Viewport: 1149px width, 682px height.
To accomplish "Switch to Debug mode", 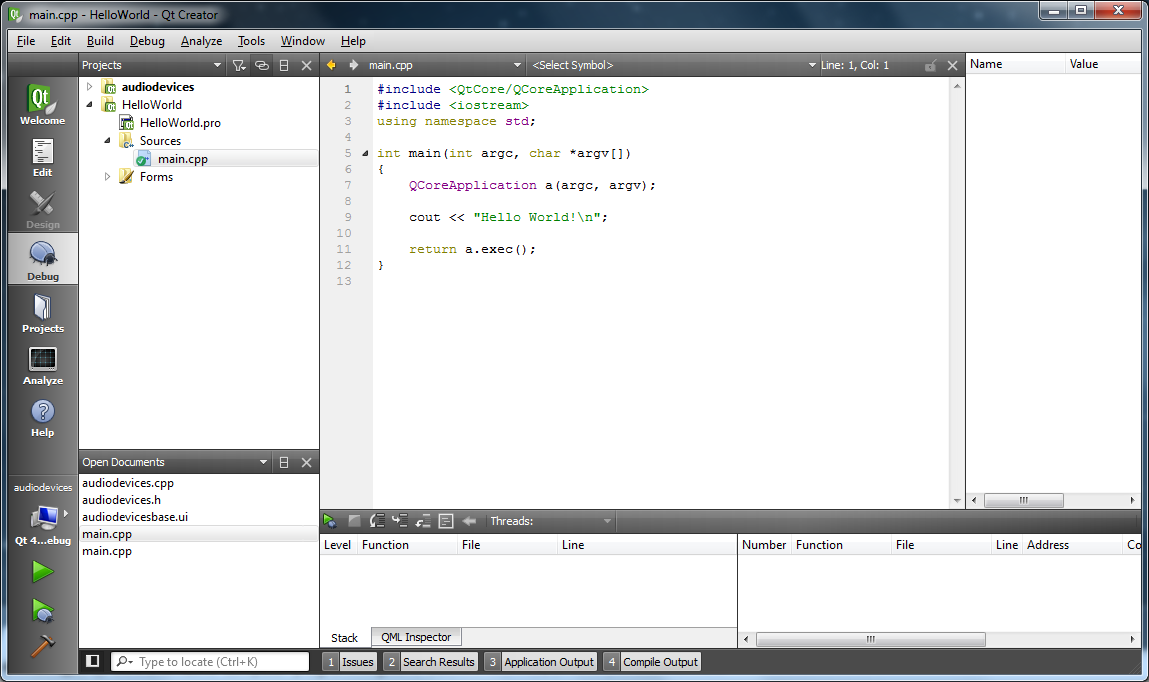I will 43,260.
